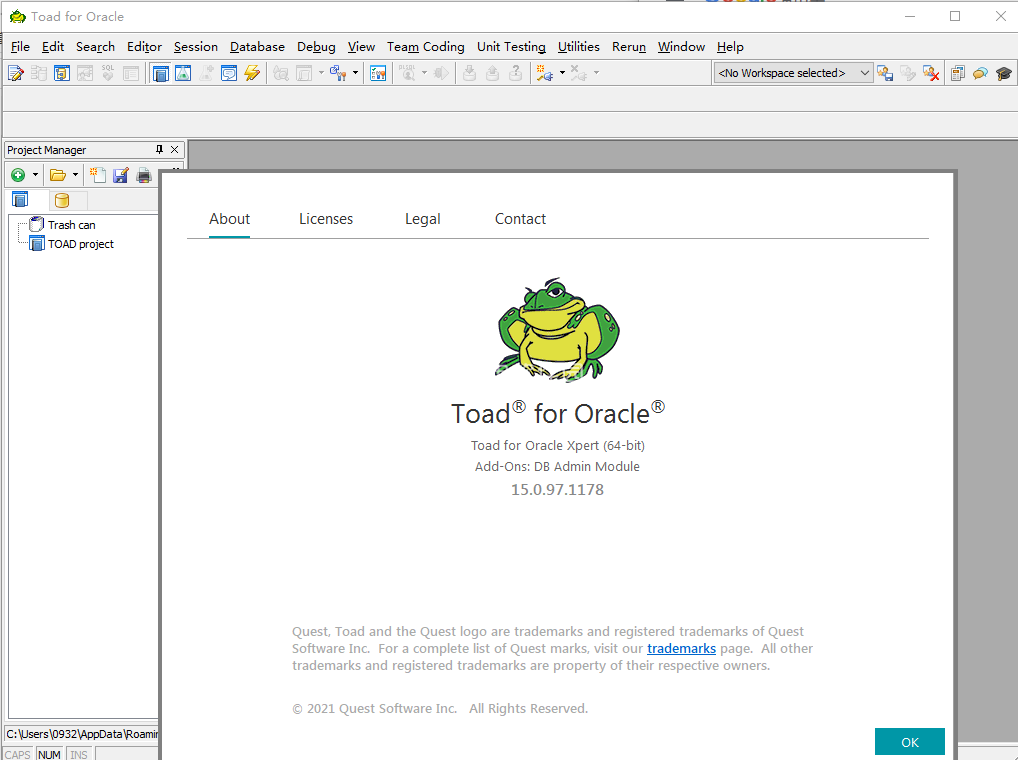
Task: Open the Team Coding menu
Action: coord(425,47)
